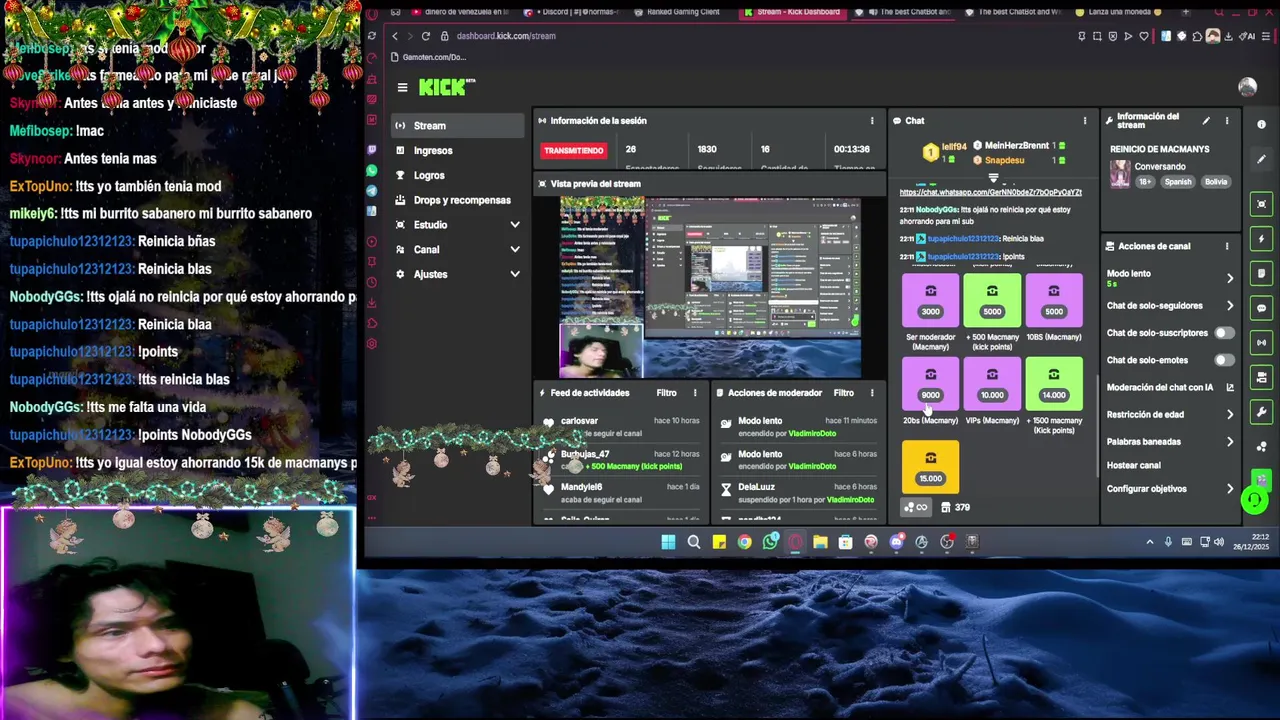Open Configurar objetivos settings
1280x720 pixels.
[1171, 489]
